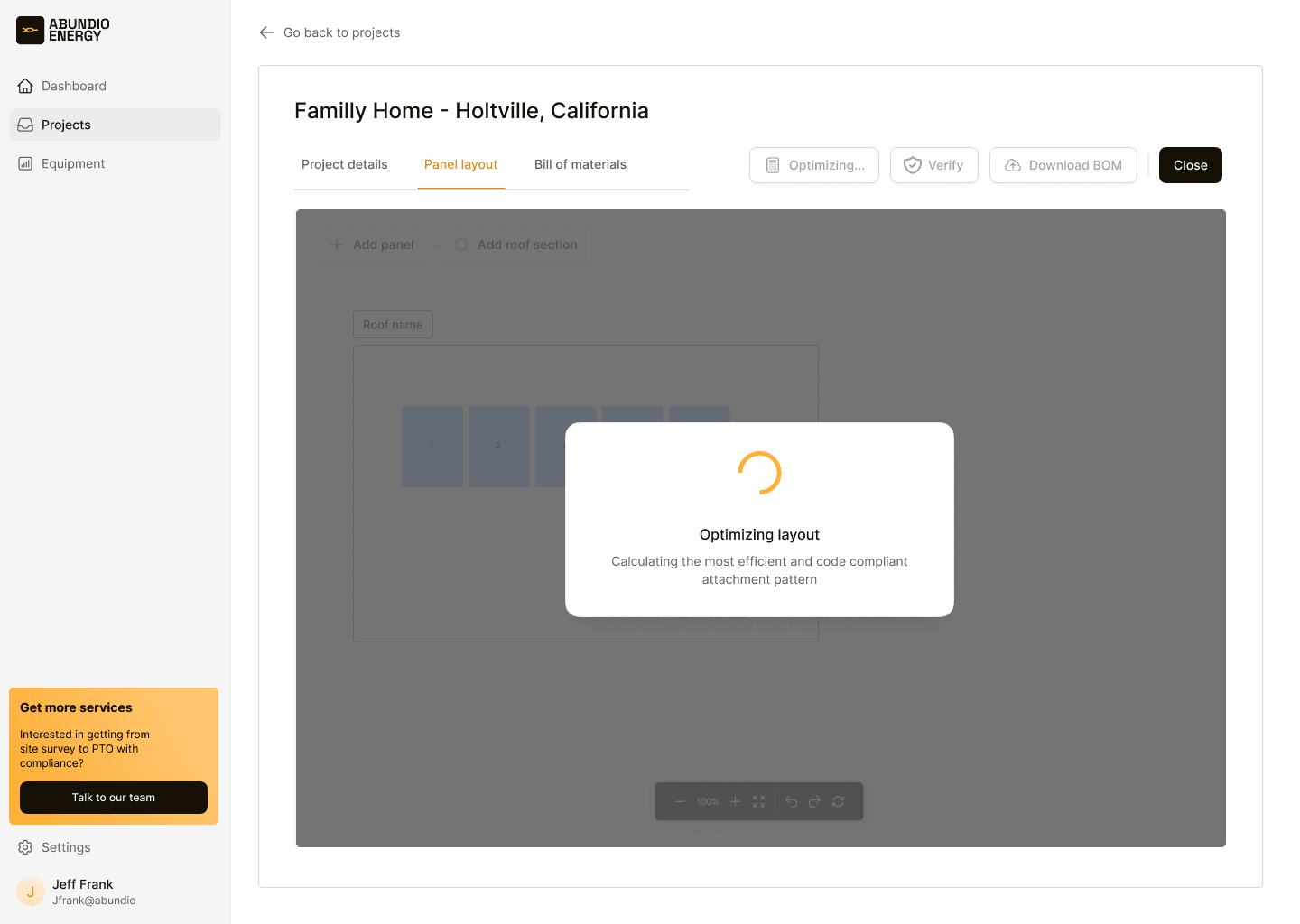Image resolution: width=1300 pixels, height=924 pixels.
Task: Select the Panel layout tab
Action: tap(460, 164)
